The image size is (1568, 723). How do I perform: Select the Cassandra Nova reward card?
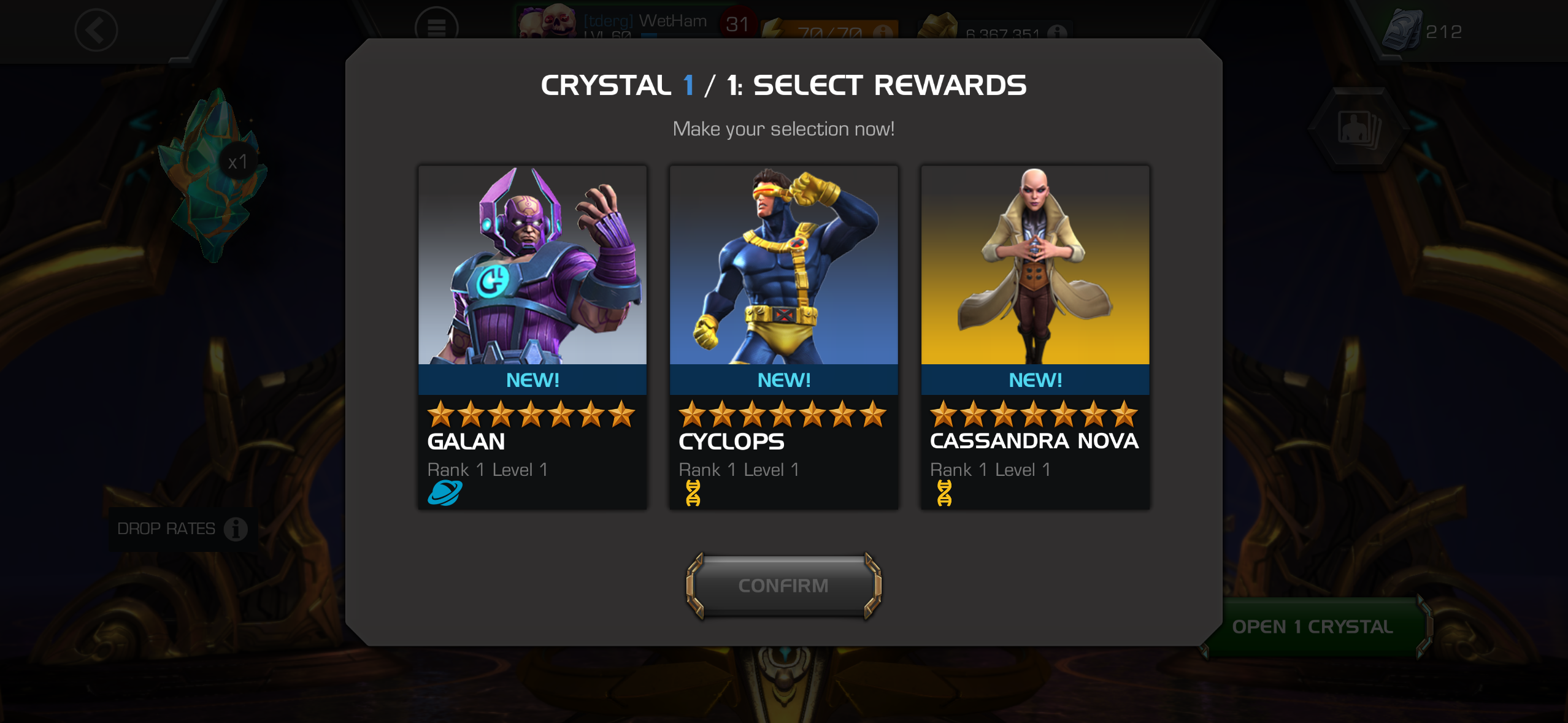click(1036, 337)
